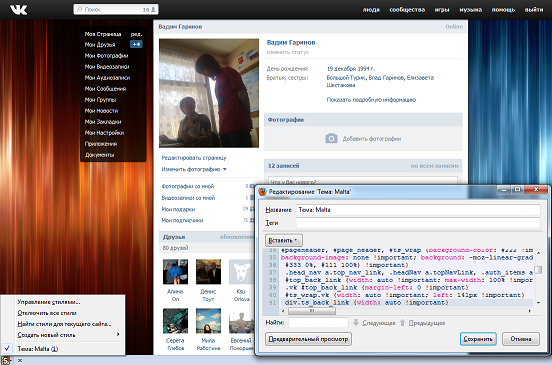Open 'Мои Фотографии' in left menu
Screen dimensions: 552x365
coord(106,56)
